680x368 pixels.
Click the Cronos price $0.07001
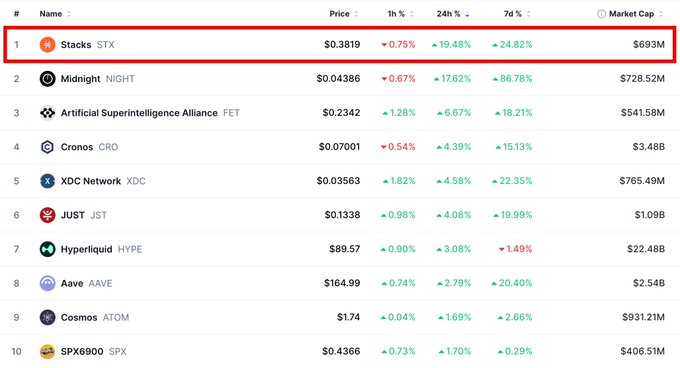click(340, 147)
